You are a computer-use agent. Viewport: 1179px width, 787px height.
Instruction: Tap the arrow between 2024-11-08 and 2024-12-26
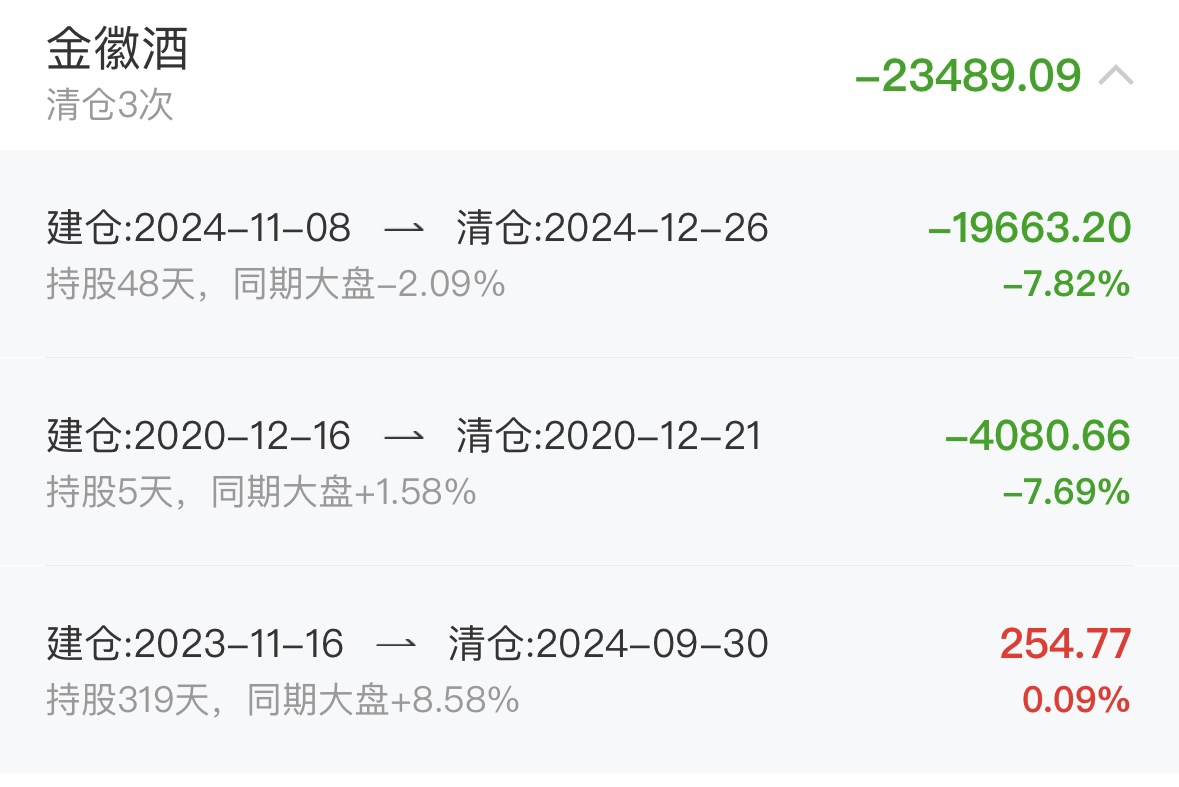coord(404,229)
